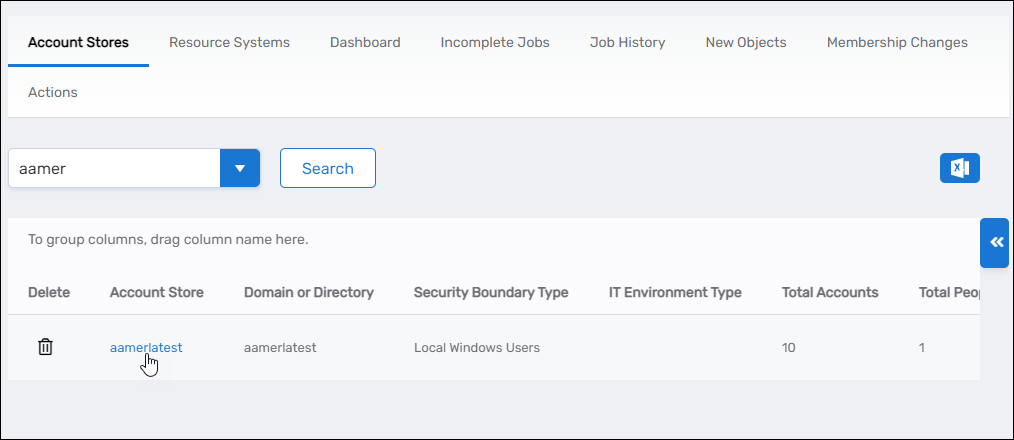Select the Account Stores tab
Viewport: 1014px width, 440px height.
pos(78,42)
